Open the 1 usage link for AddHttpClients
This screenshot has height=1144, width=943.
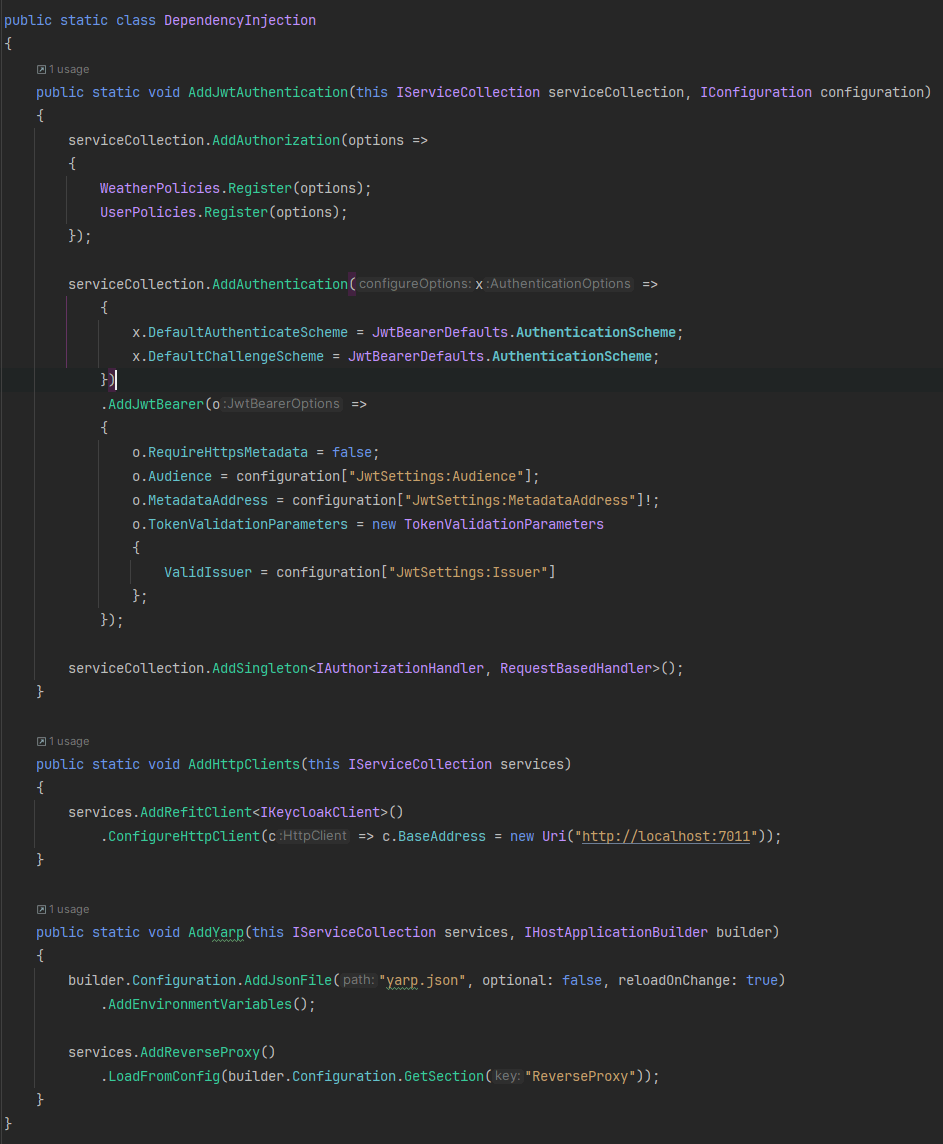tap(68, 740)
